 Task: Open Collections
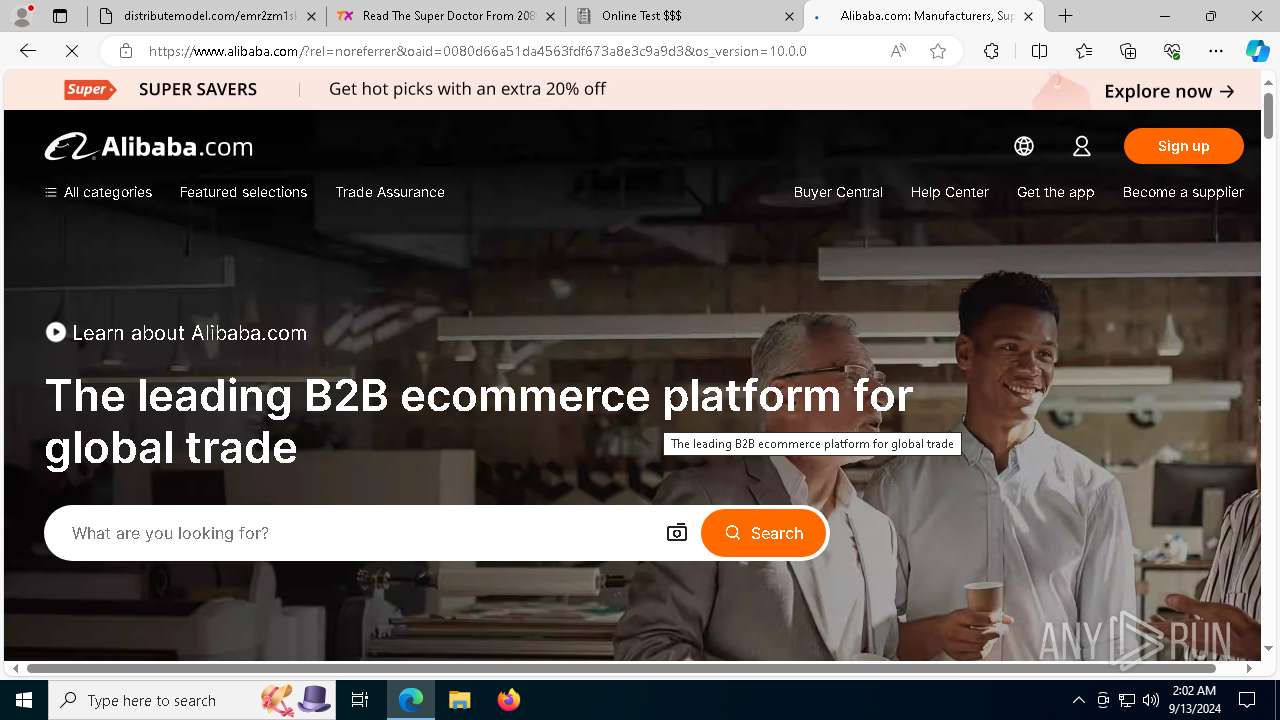[x=1128, y=51]
